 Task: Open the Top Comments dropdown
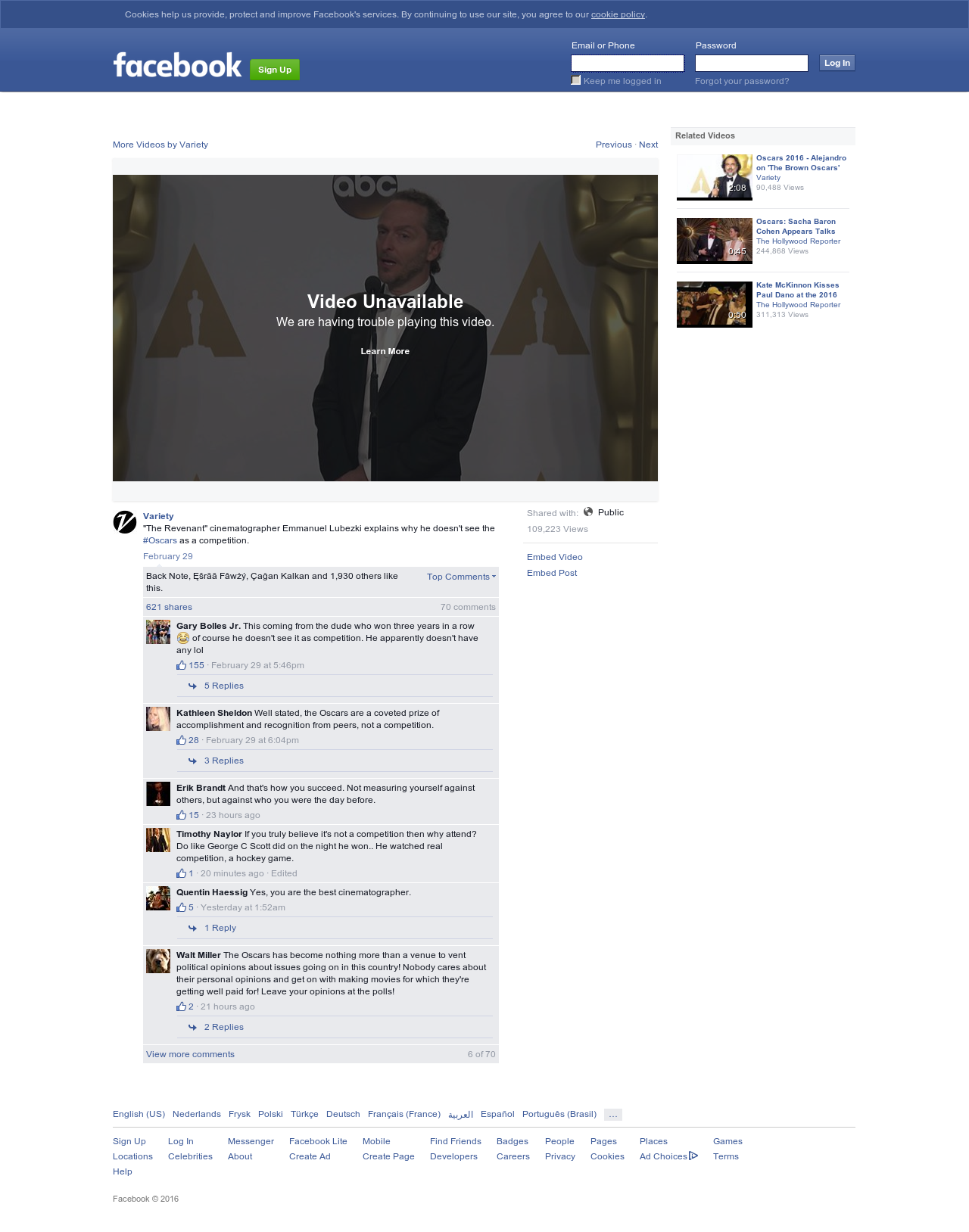click(x=461, y=577)
